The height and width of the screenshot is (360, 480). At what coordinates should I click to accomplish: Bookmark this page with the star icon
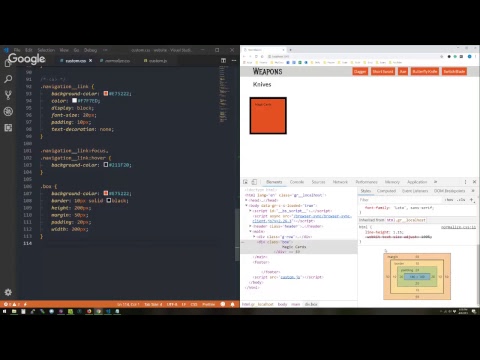[442, 56]
